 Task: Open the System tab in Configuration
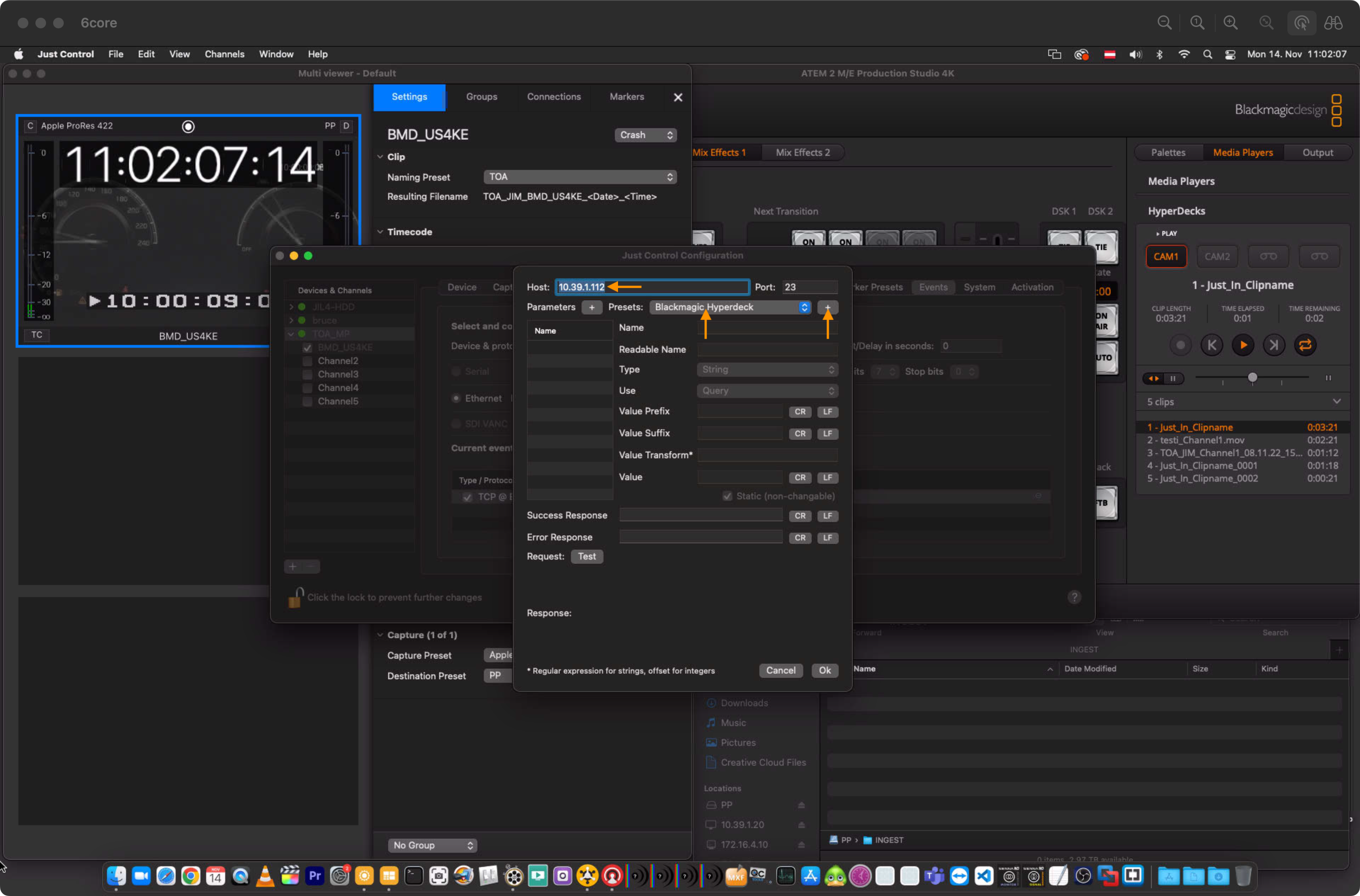979,287
